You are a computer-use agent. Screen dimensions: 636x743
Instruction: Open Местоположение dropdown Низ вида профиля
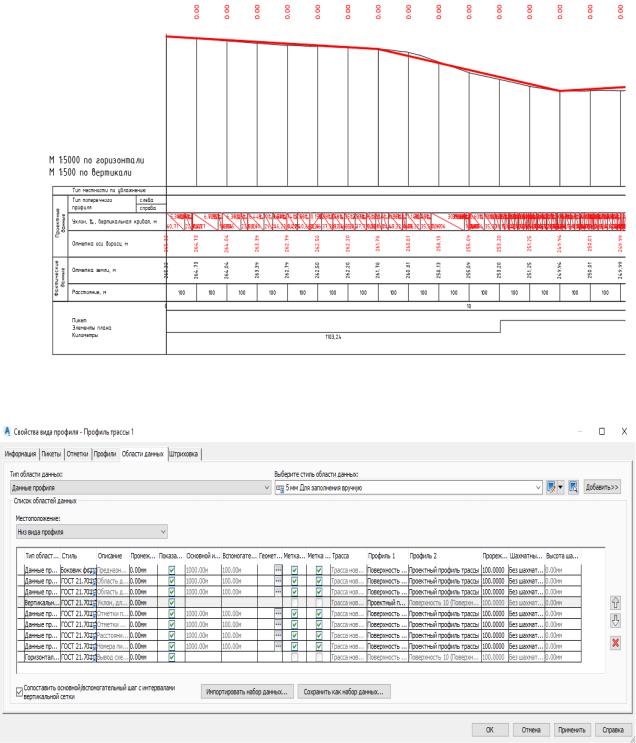[91, 532]
